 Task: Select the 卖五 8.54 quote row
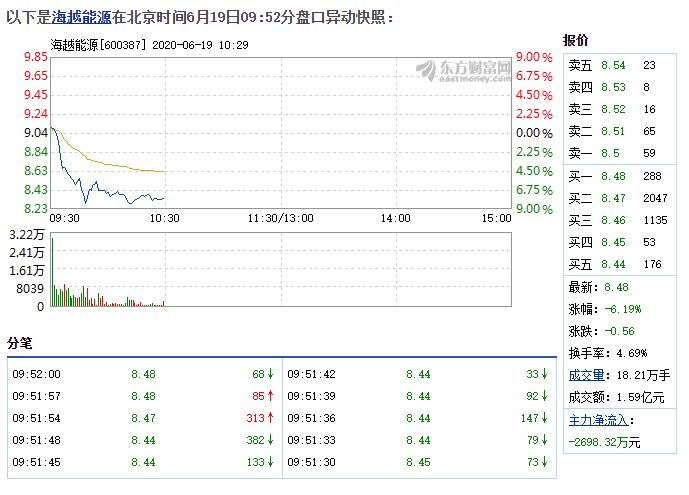(x=620, y=65)
